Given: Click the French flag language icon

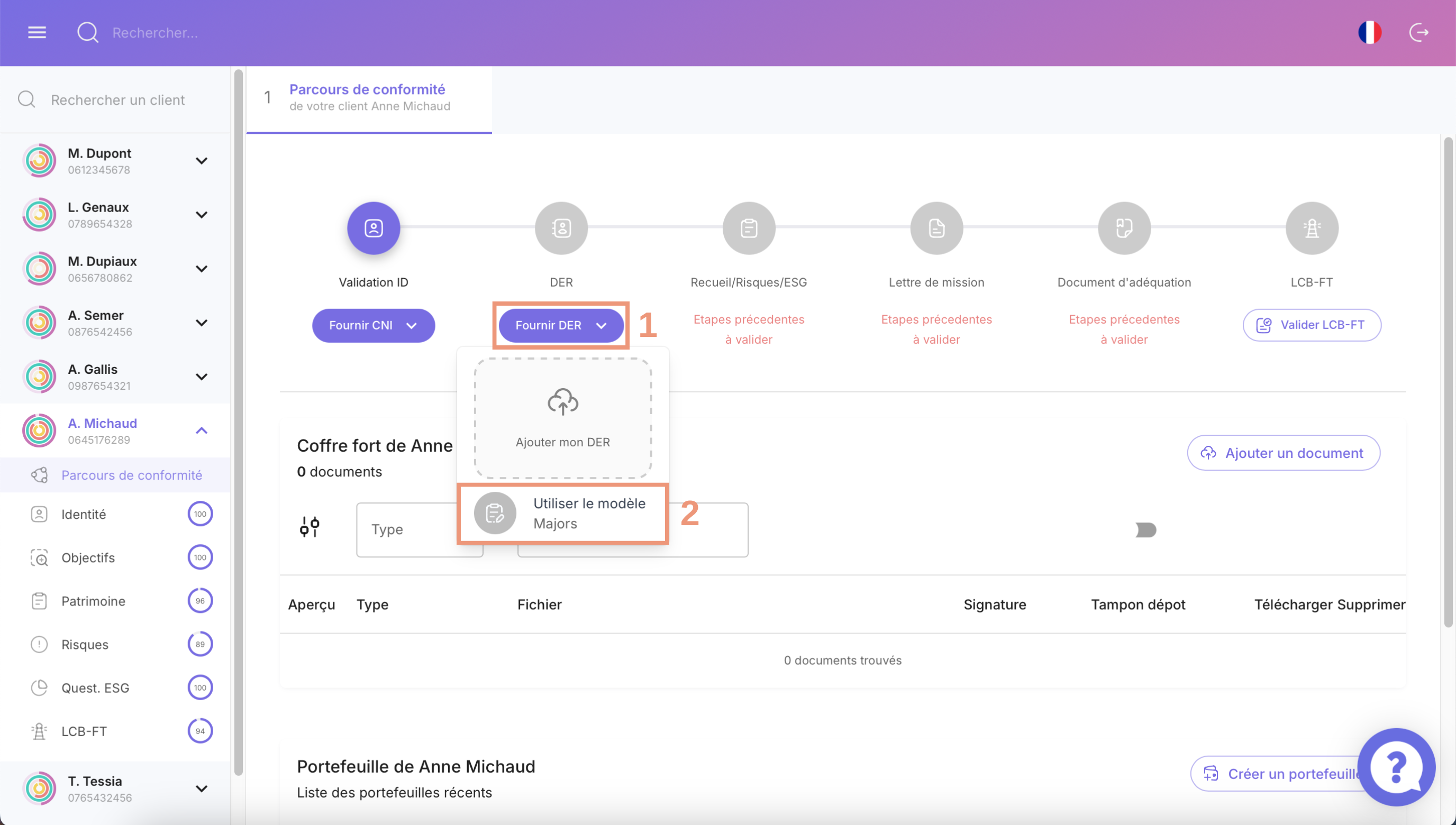Looking at the screenshot, I should [x=1369, y=32].
